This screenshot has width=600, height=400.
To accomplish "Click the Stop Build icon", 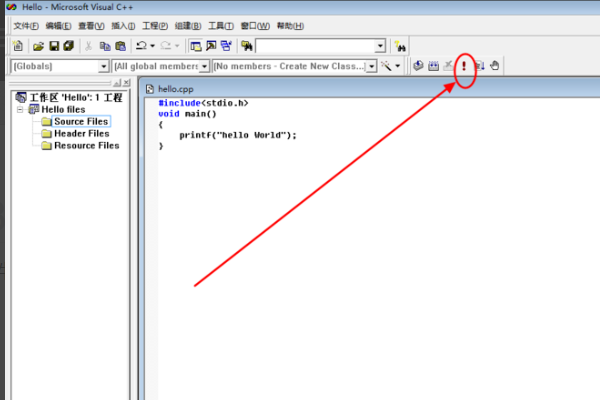I will click(448, 66).
